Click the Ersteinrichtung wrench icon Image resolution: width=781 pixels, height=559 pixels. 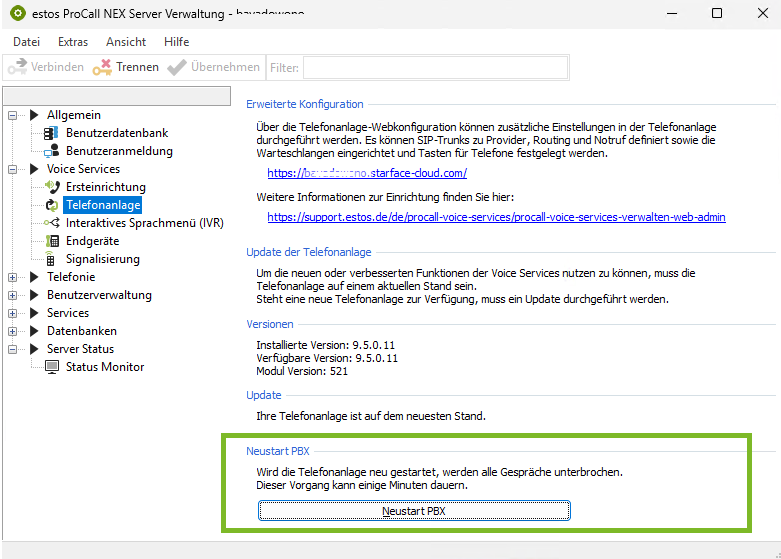[52, 187]
